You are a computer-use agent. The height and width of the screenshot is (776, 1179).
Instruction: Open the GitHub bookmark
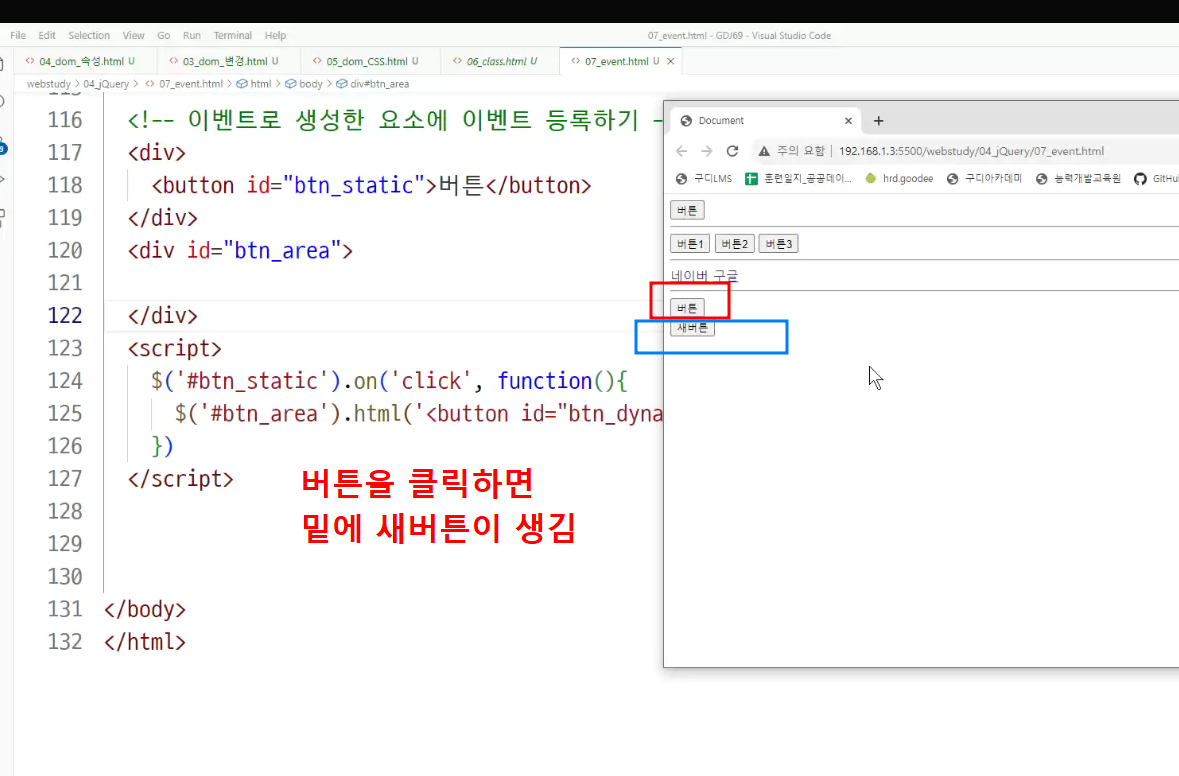[x=1156, y=178]
